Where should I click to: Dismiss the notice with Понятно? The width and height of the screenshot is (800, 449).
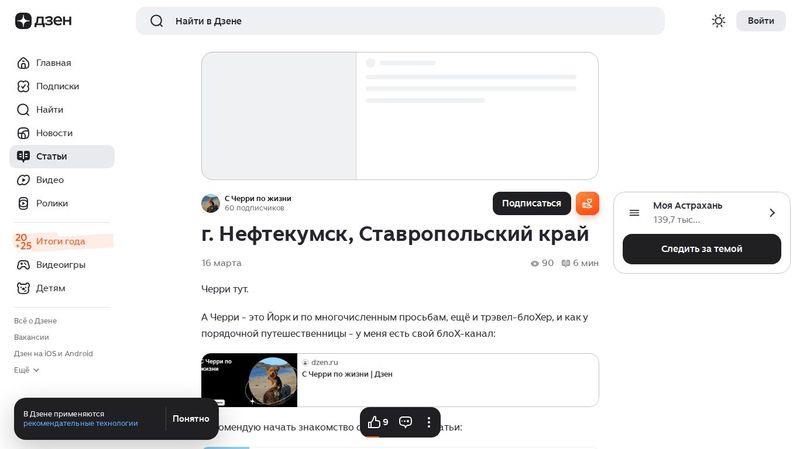pos(190,419)
